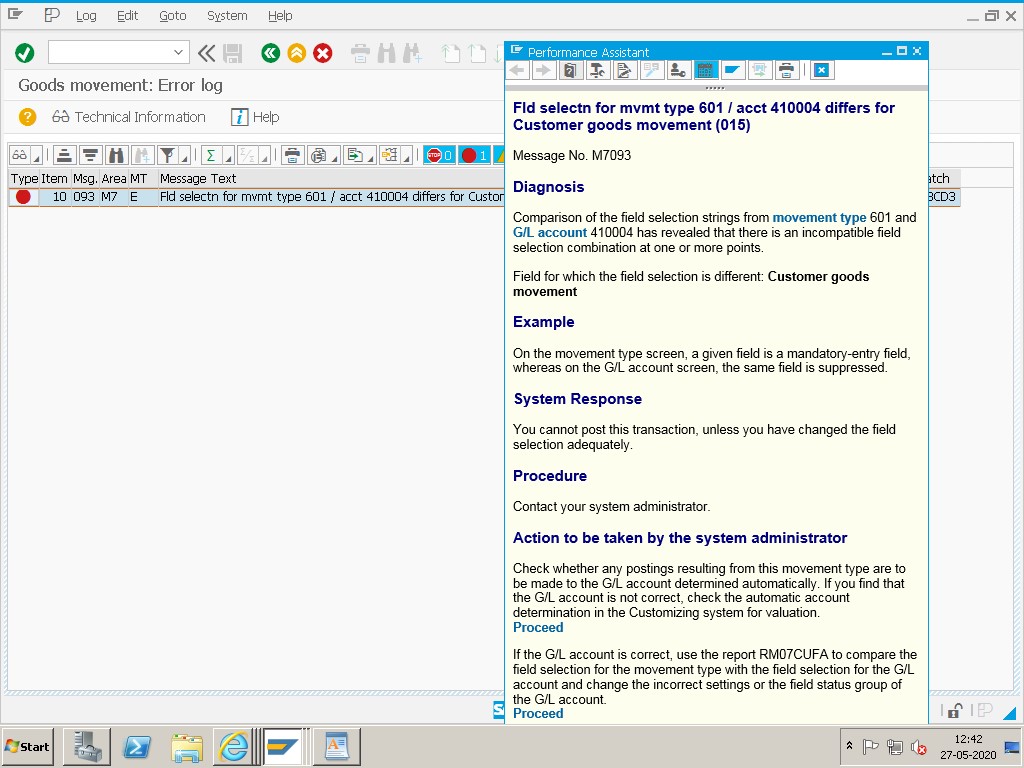Click the Application Help icon in Performance Assistant
This screenshot has height=768, width=1024.
pyautogui.click(x=570, y=70)
